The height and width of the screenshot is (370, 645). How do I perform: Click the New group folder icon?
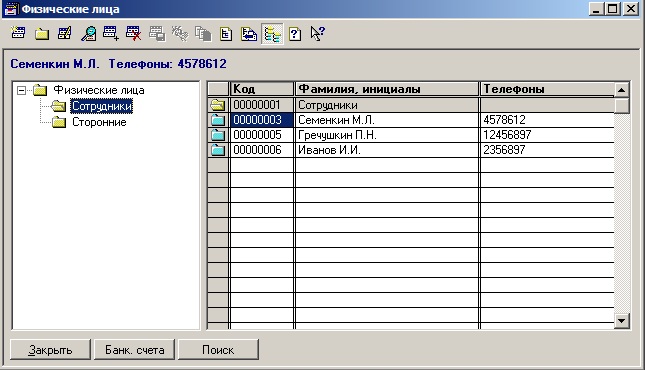tap(42, 34)
